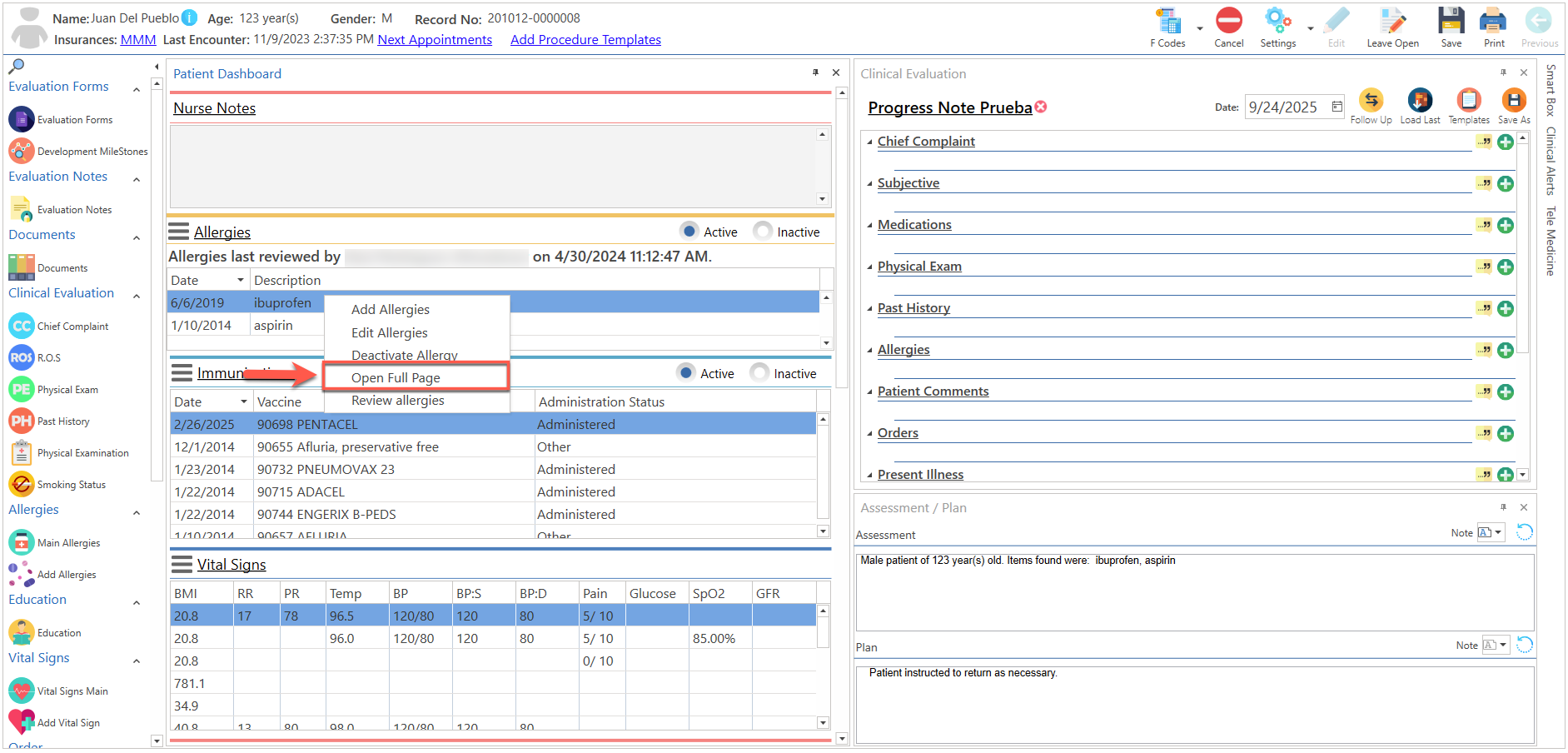1568x753 pixels.
Task: Open the Next Appointments link
Action: coord(435,39)
